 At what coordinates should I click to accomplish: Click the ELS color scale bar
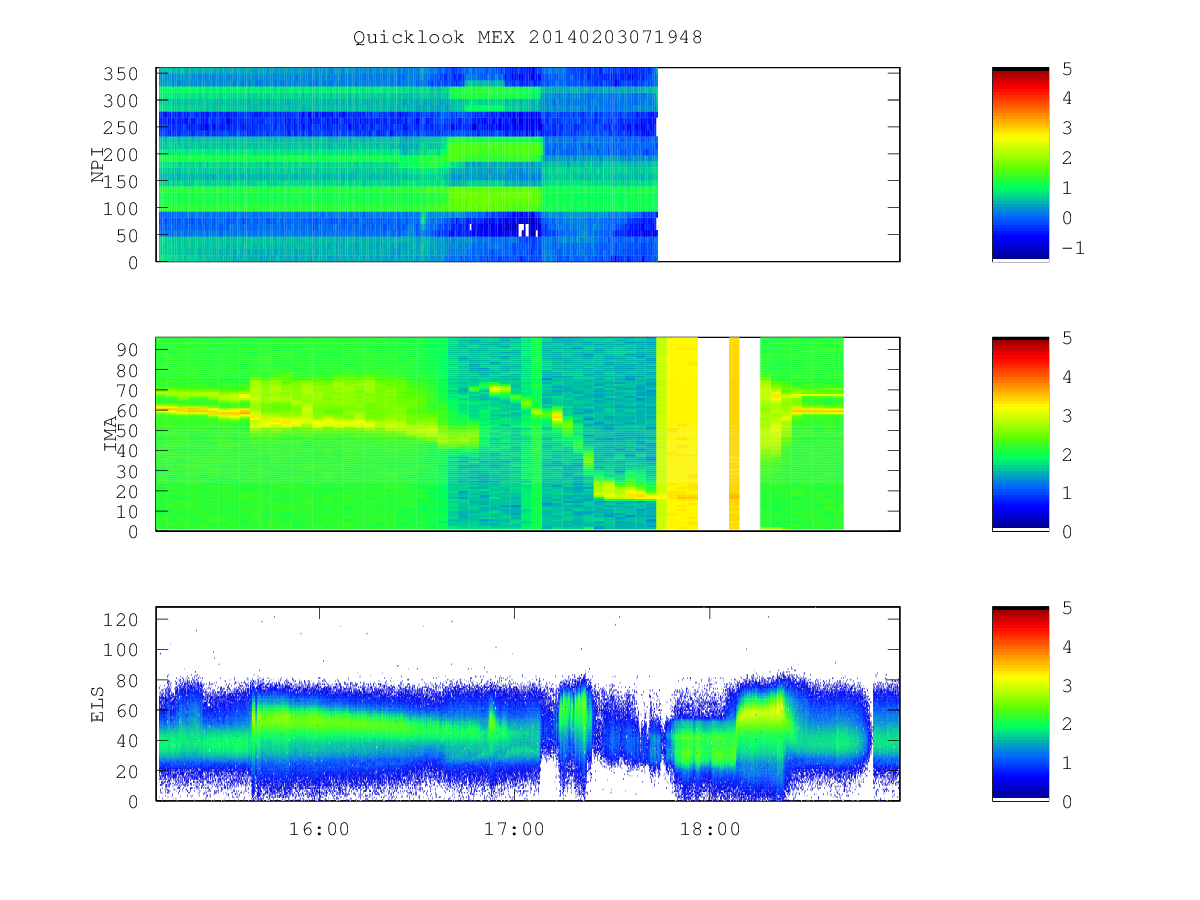1020,704
